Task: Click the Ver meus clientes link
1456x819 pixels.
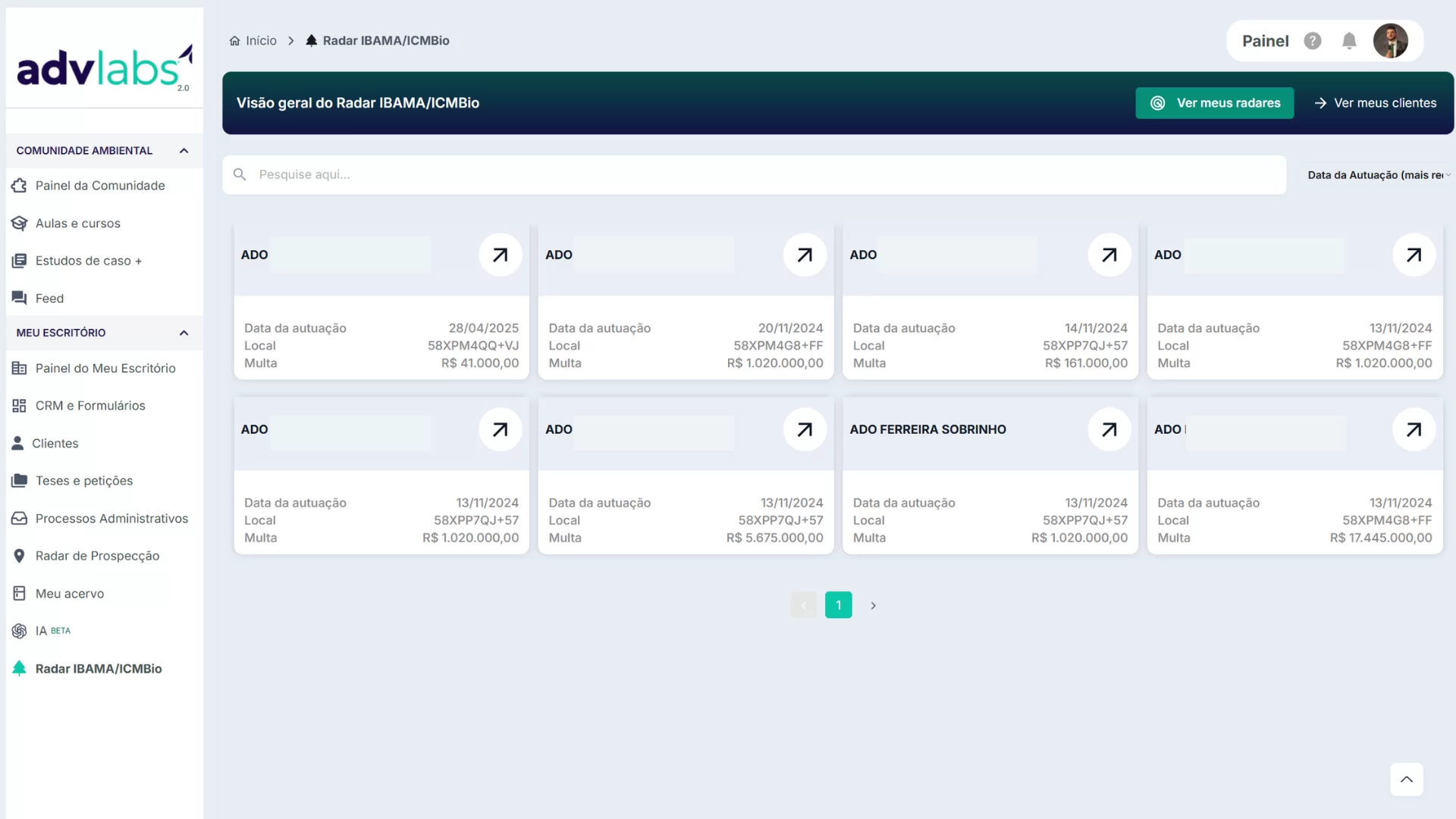Action: 1375,103
